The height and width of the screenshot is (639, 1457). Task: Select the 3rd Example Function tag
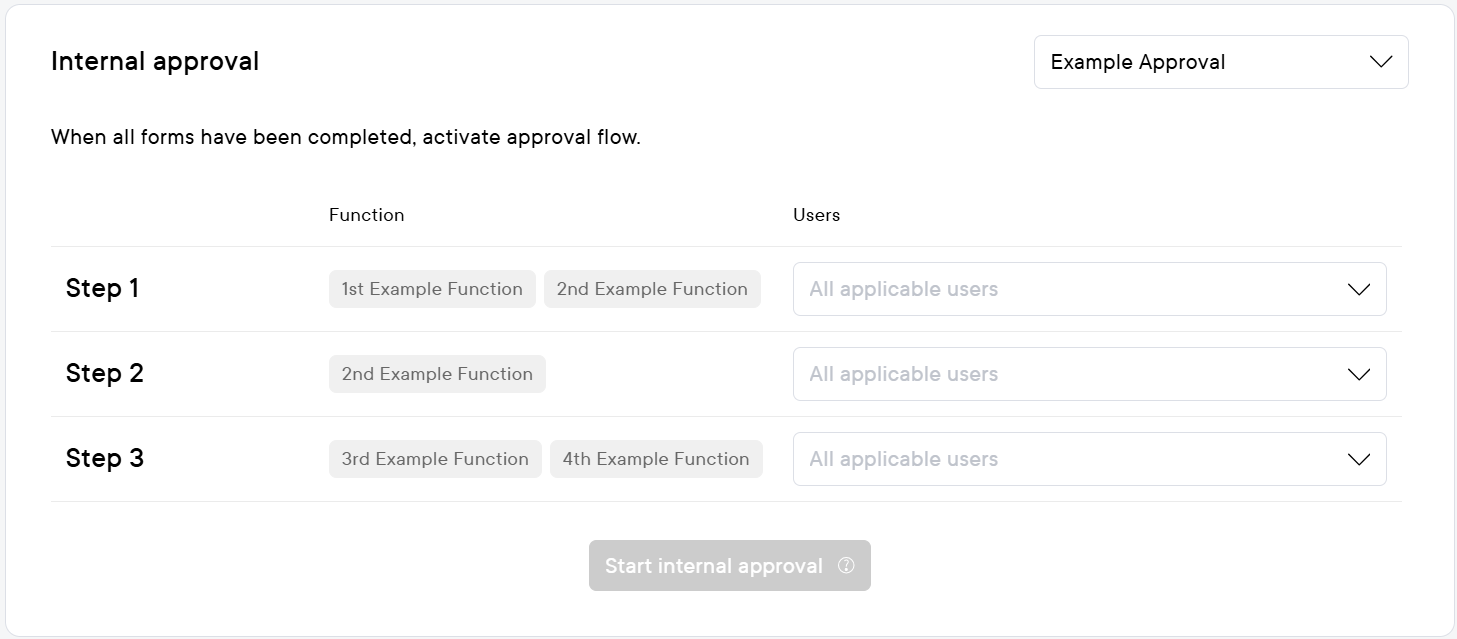435,459
